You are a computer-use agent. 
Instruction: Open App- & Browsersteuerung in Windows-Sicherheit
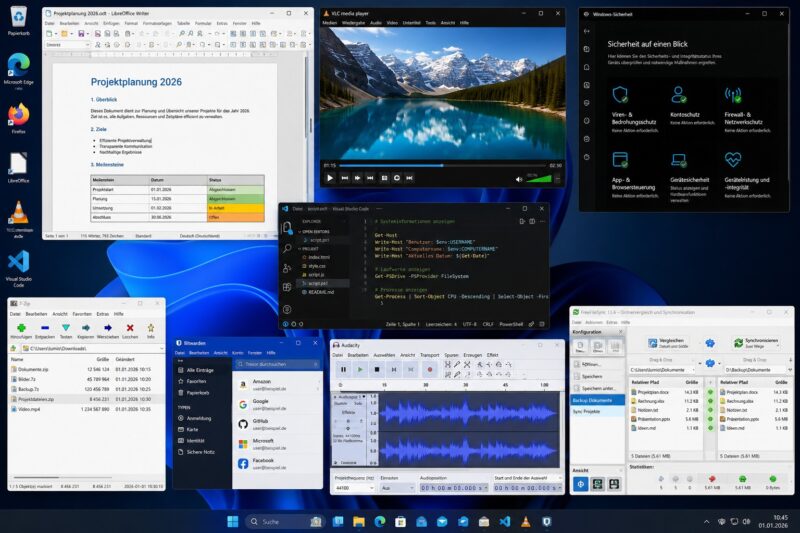(x=634, y=175)
